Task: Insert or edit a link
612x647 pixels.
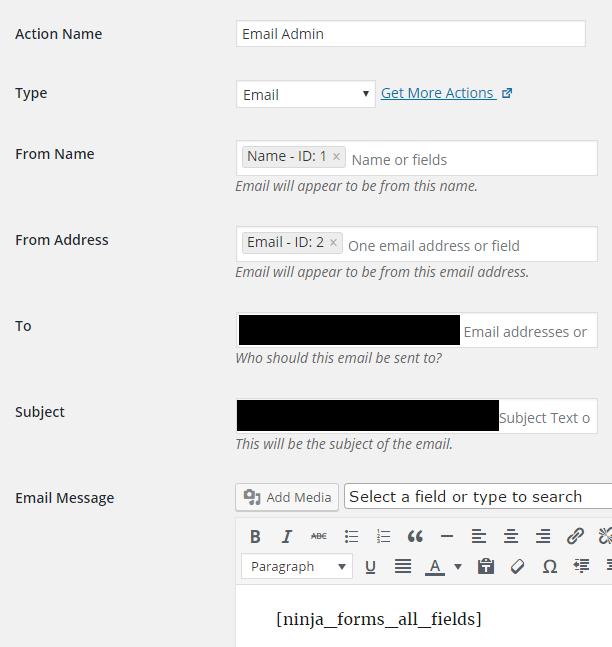Action: point(575,536)
